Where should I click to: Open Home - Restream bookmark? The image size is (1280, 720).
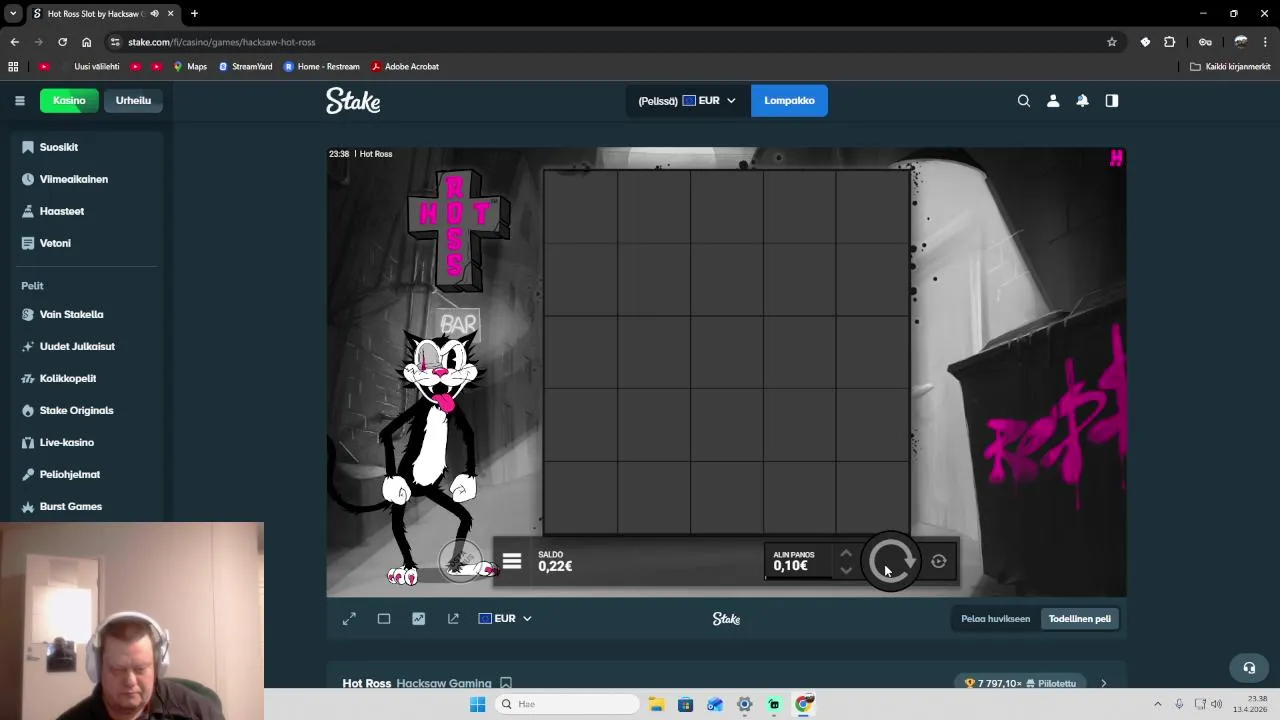coord(322,67)
